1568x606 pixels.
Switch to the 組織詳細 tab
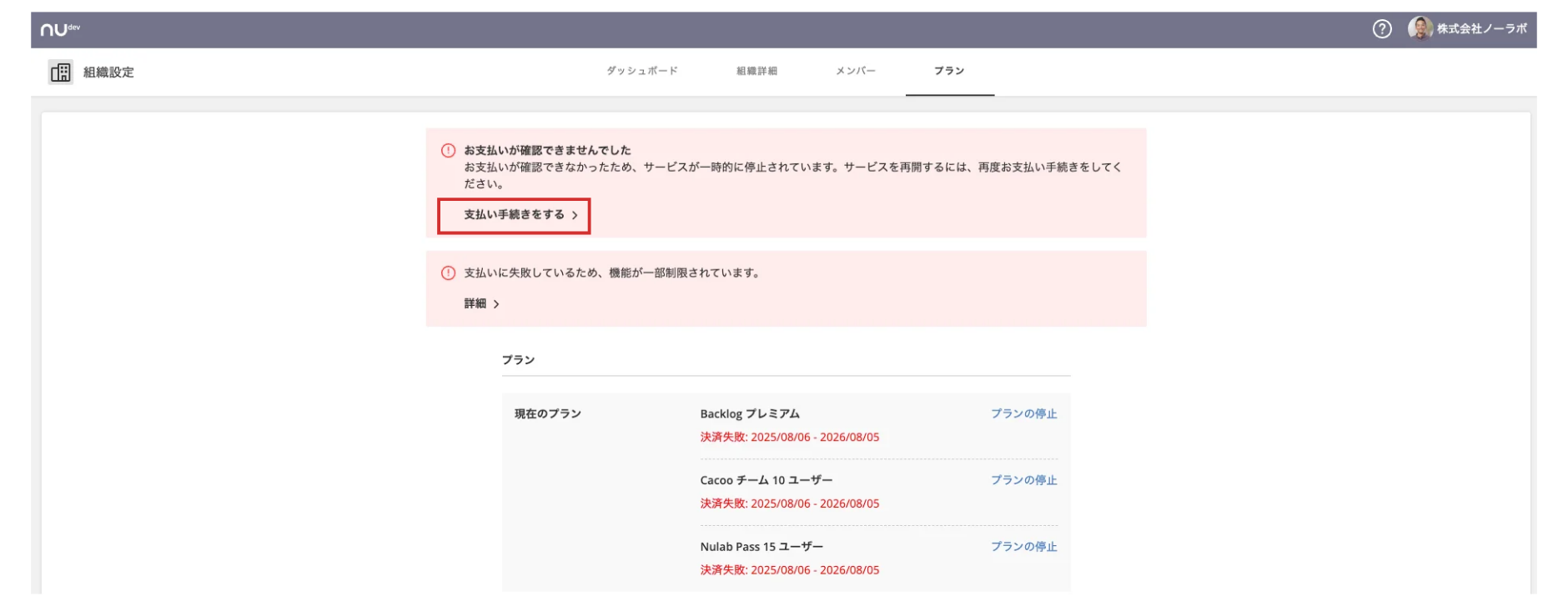pos(756,71)
